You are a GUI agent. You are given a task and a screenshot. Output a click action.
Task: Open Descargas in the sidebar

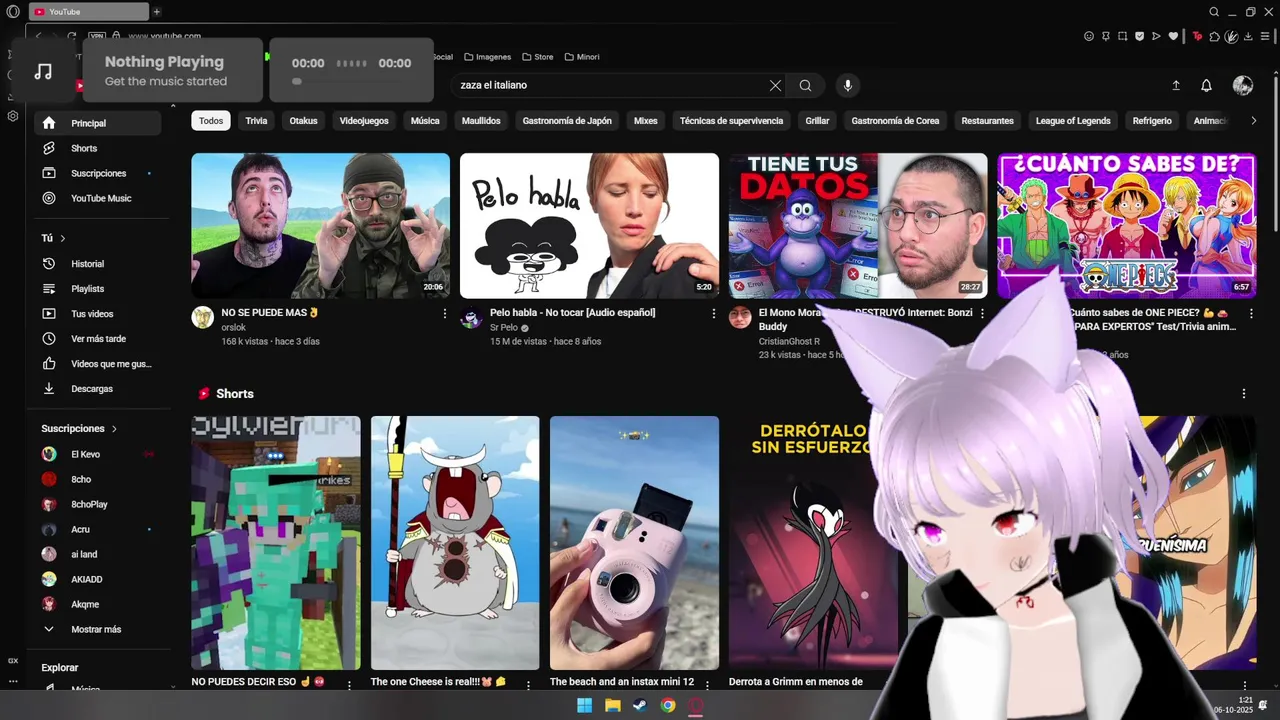pos(98,389)
